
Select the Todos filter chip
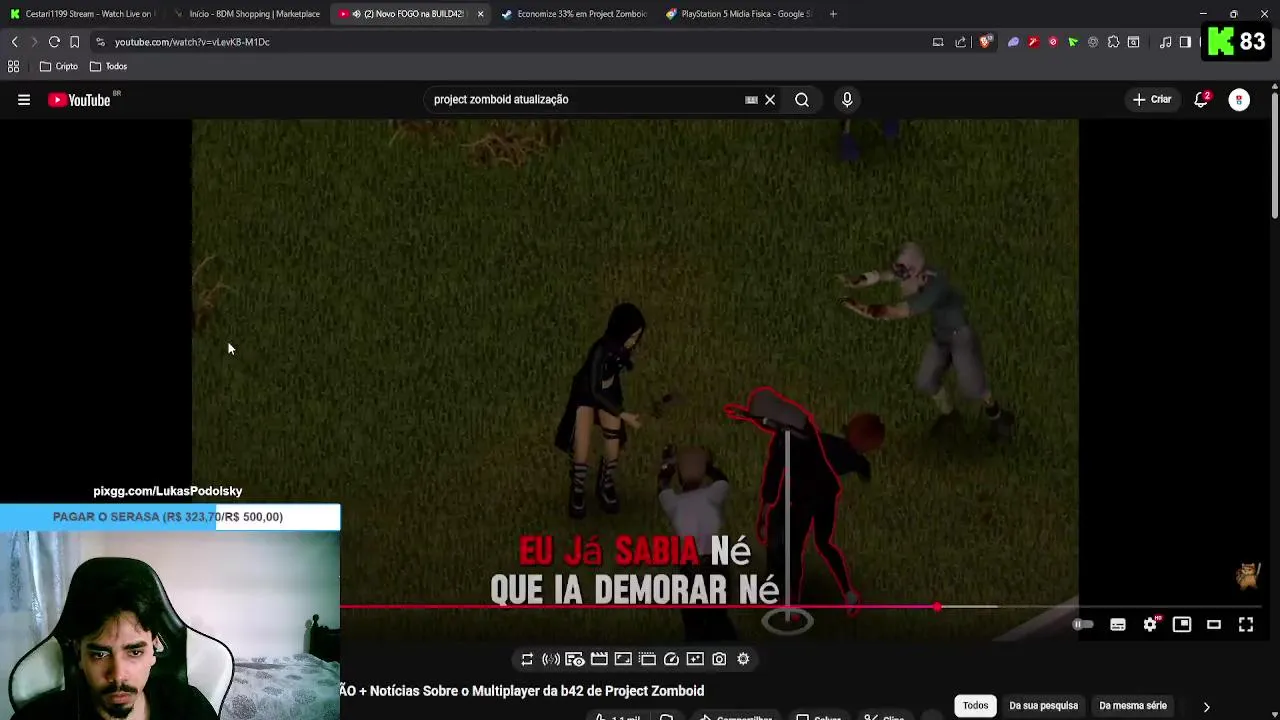975,706
